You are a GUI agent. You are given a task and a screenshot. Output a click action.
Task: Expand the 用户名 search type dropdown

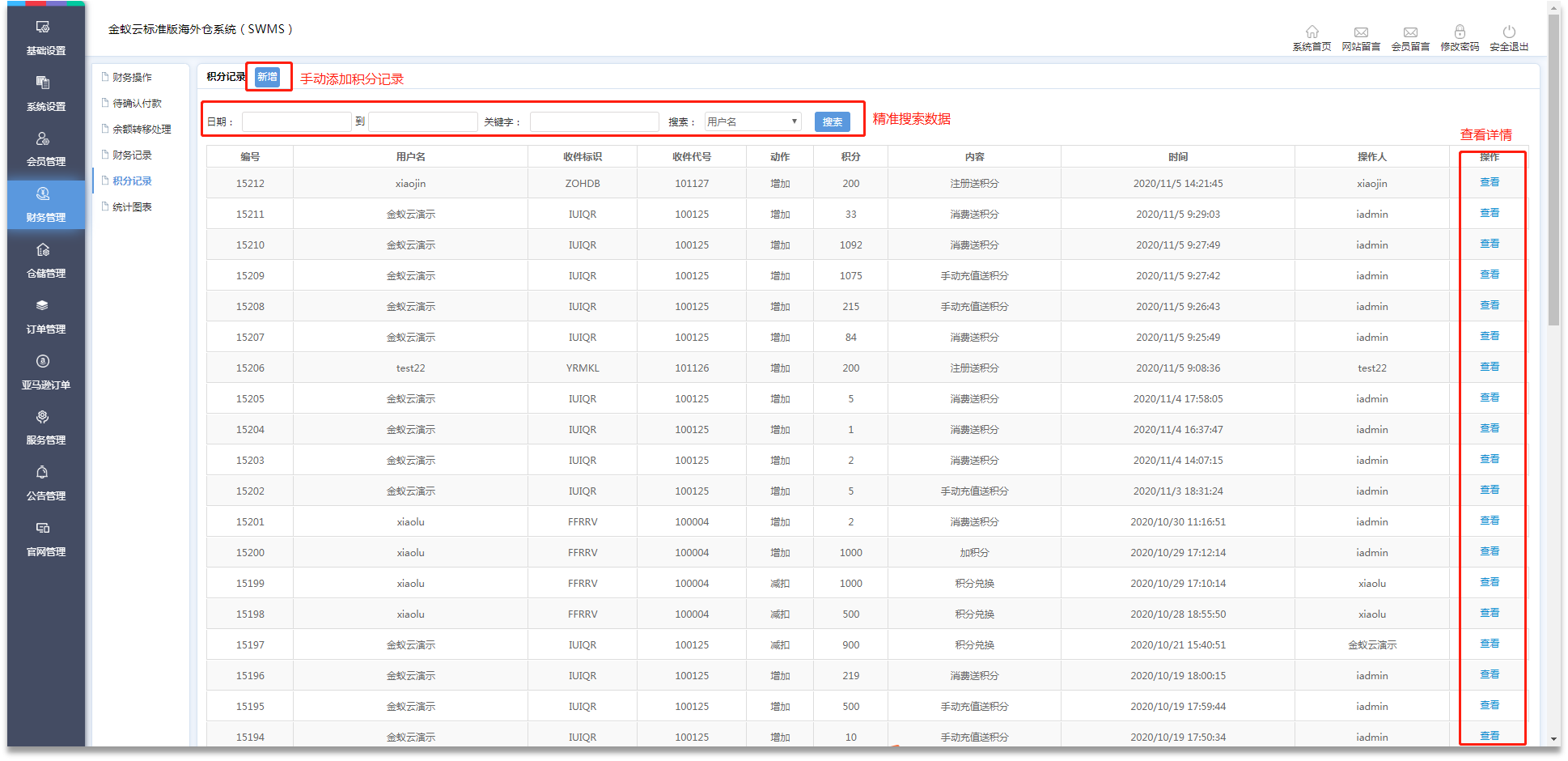[x=752, y=122]
